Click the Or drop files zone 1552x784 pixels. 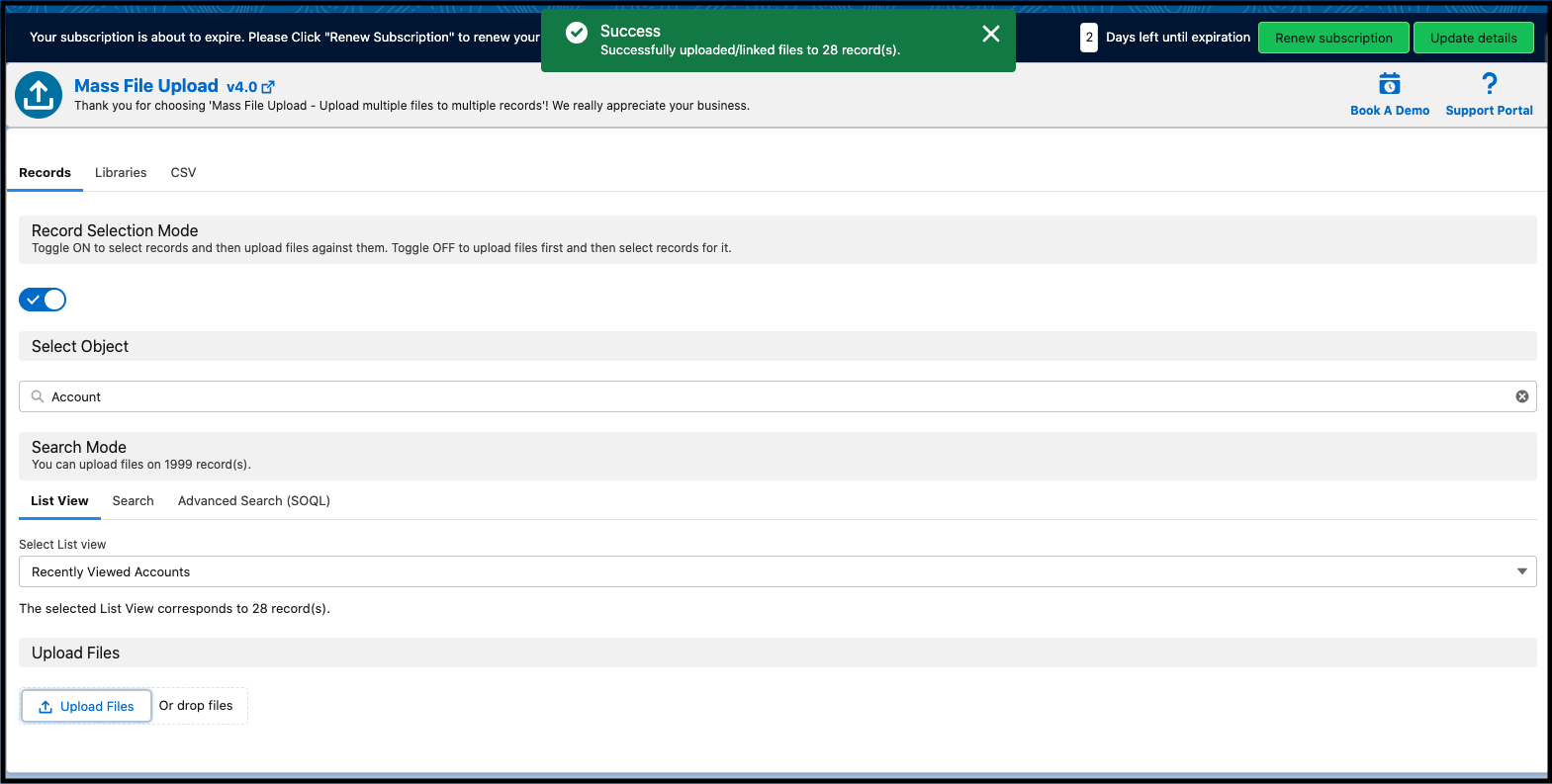[196, 706]
